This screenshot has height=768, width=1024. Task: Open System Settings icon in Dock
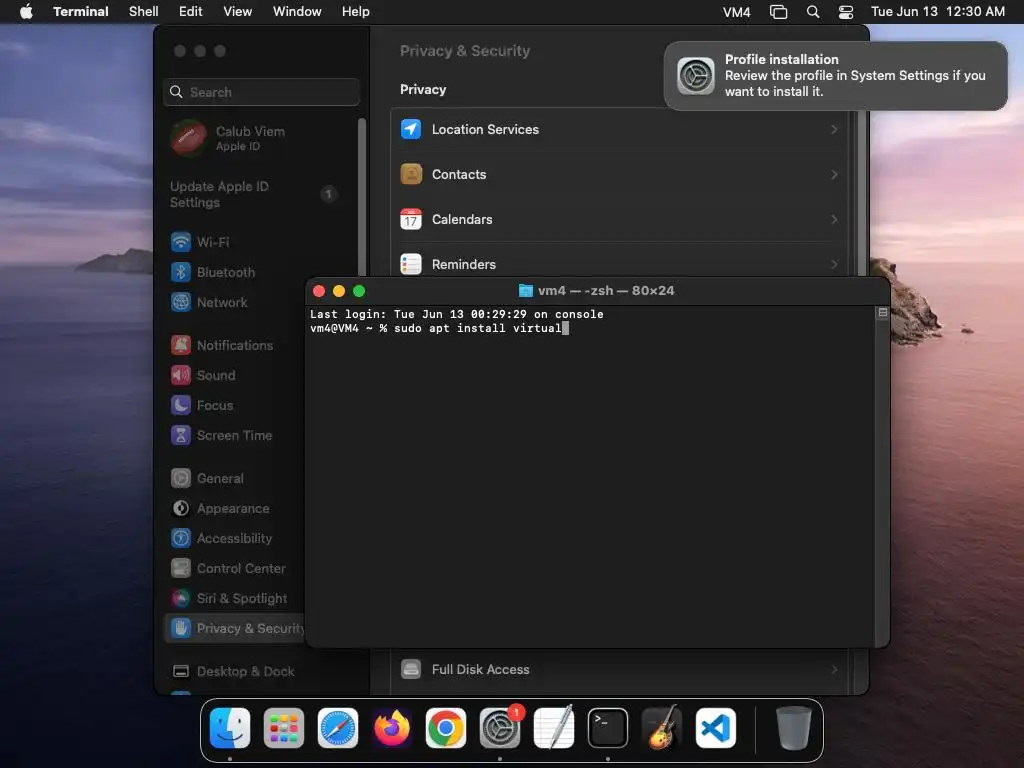coord(500,728)
